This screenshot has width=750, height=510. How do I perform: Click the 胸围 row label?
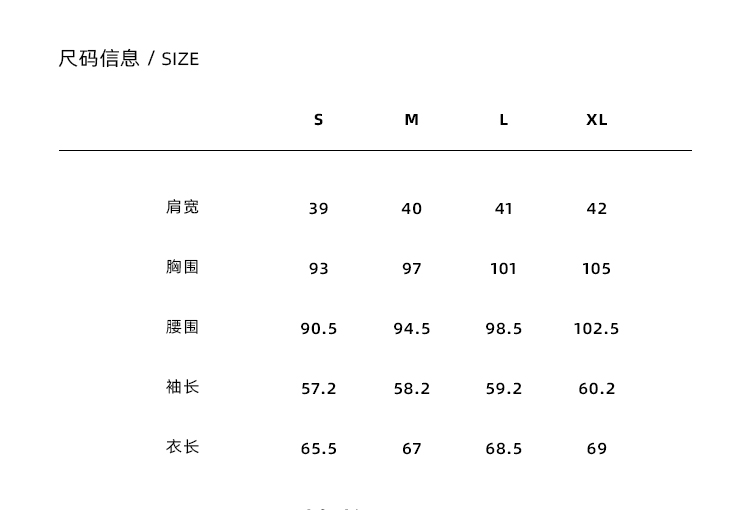point(182,267)
